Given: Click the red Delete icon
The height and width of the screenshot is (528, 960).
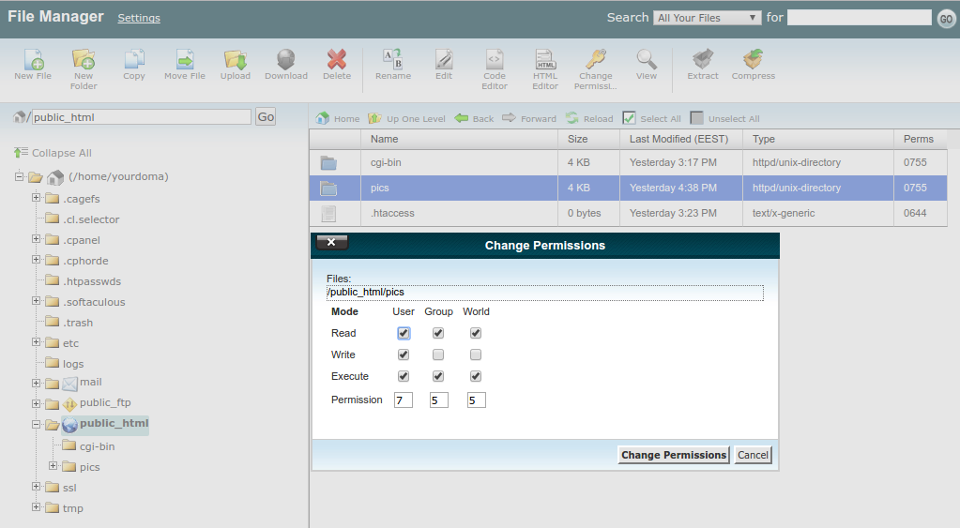Looking at the screenshot, I should coord(337,60).
